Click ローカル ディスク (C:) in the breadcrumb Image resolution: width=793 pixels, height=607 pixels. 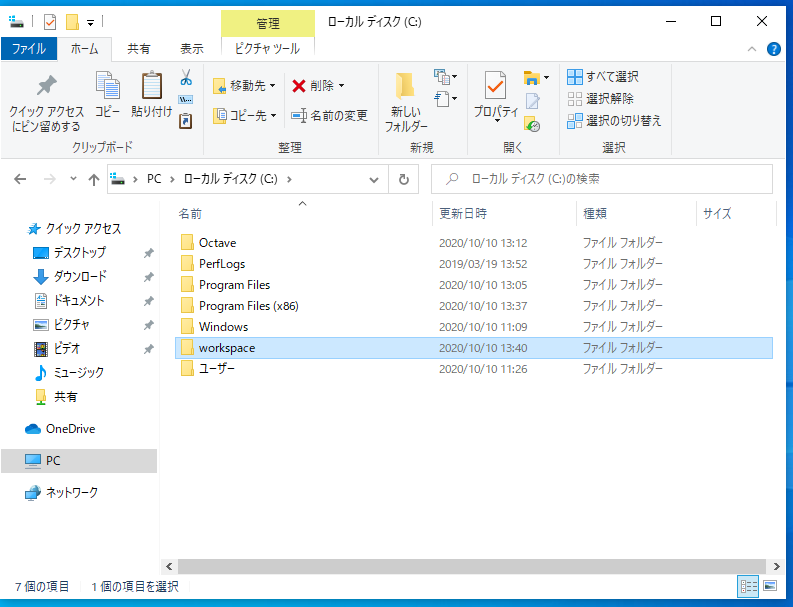tap(230, 179)
